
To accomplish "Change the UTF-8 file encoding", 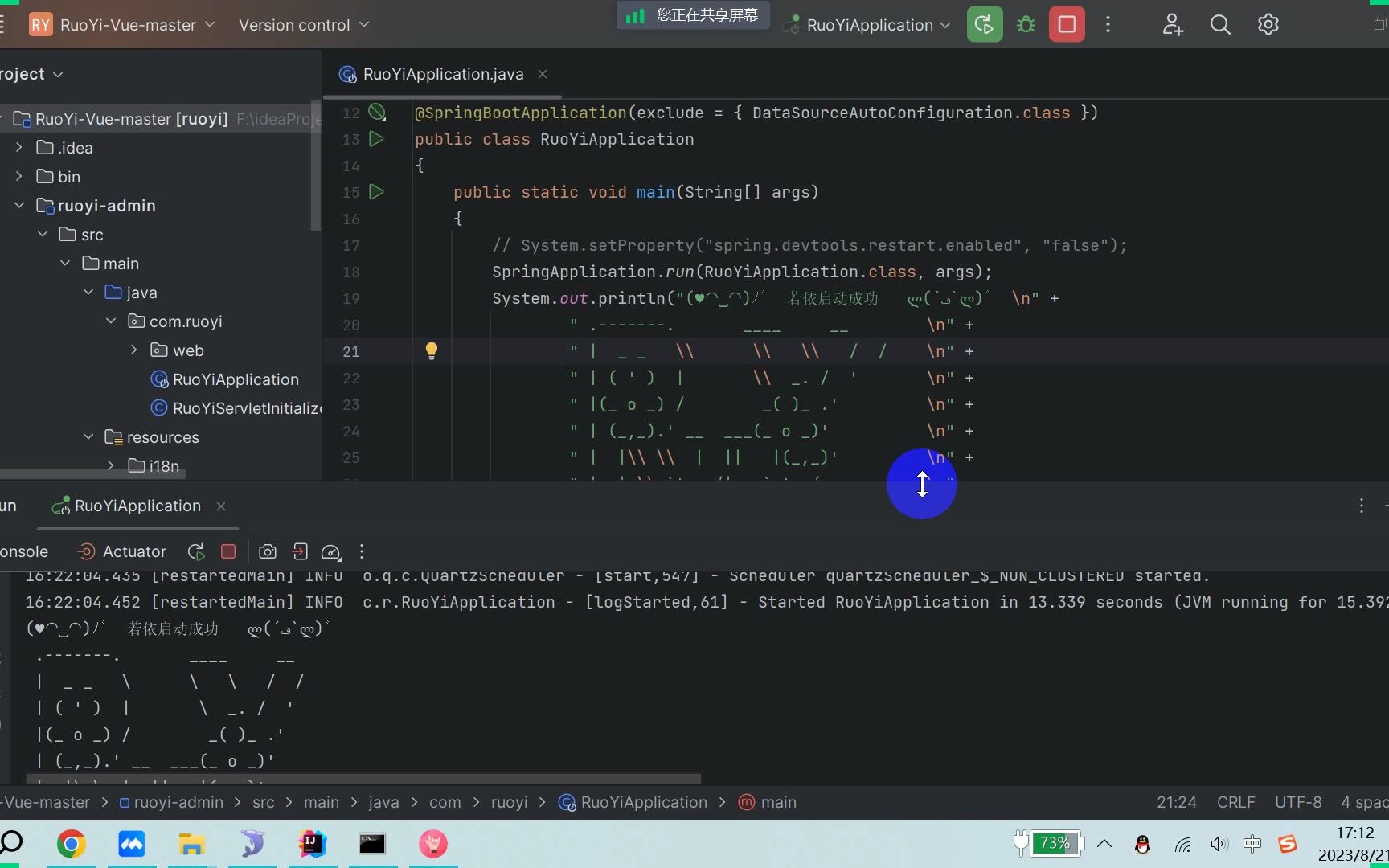I will click(1297, 802).
